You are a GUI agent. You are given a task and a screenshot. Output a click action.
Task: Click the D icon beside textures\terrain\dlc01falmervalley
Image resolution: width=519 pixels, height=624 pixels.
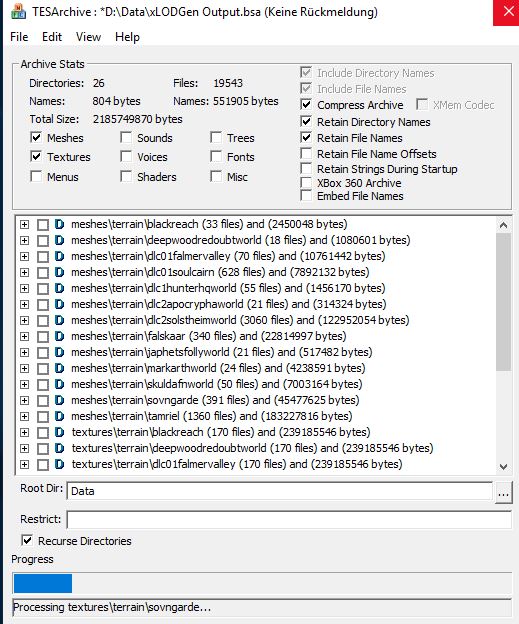click(59, 464)
